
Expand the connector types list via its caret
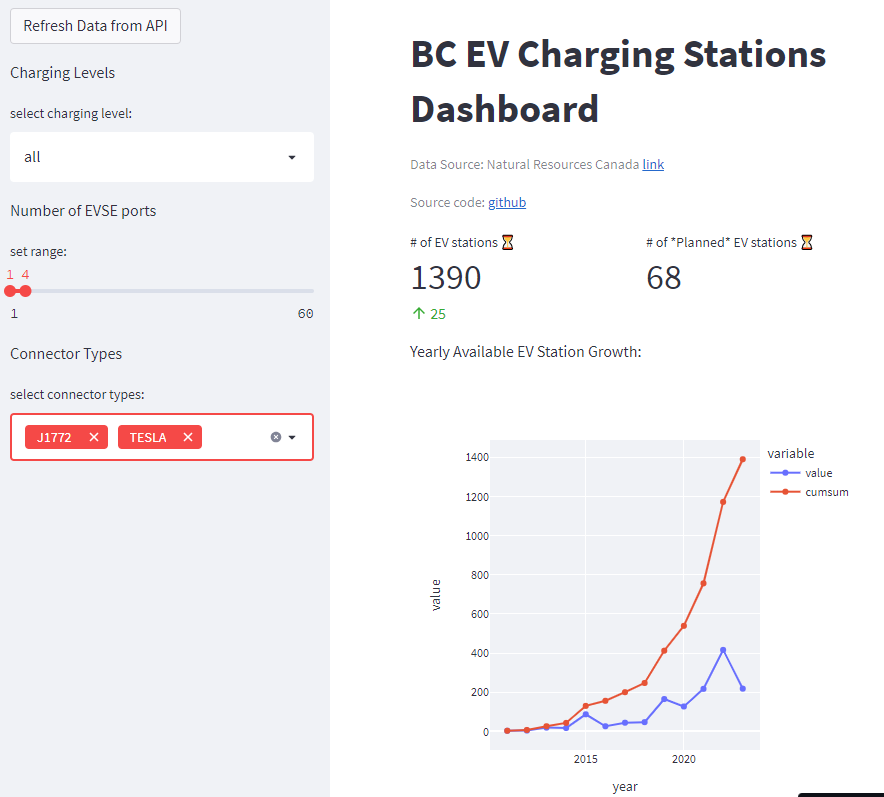[292, 437]
